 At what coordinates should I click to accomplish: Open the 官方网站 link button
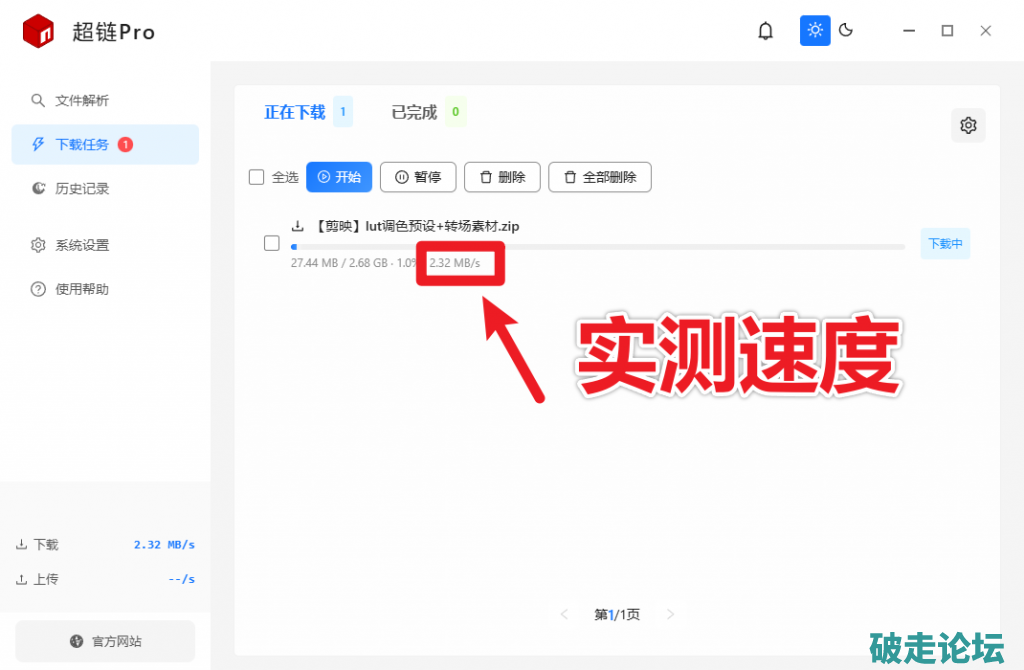(x=105, y=641)
